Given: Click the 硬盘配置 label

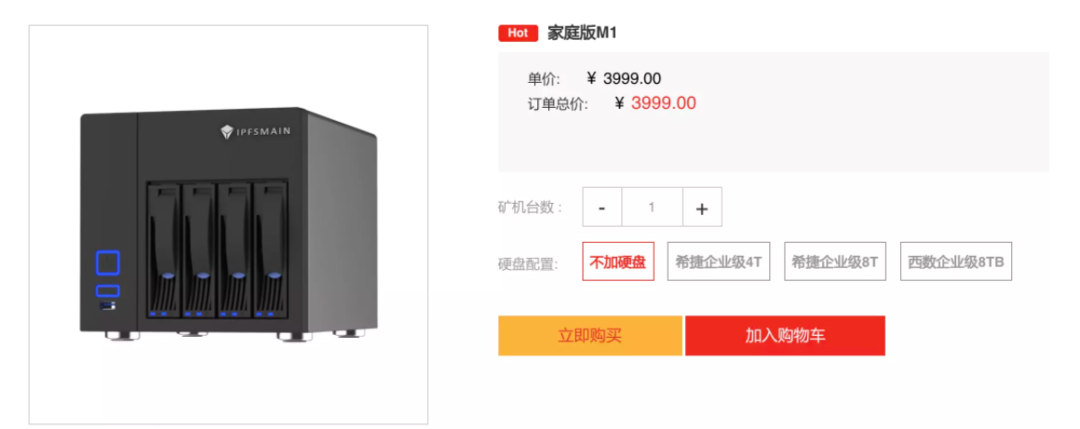Looking at the screenshot, I should (x=528, y=262).
